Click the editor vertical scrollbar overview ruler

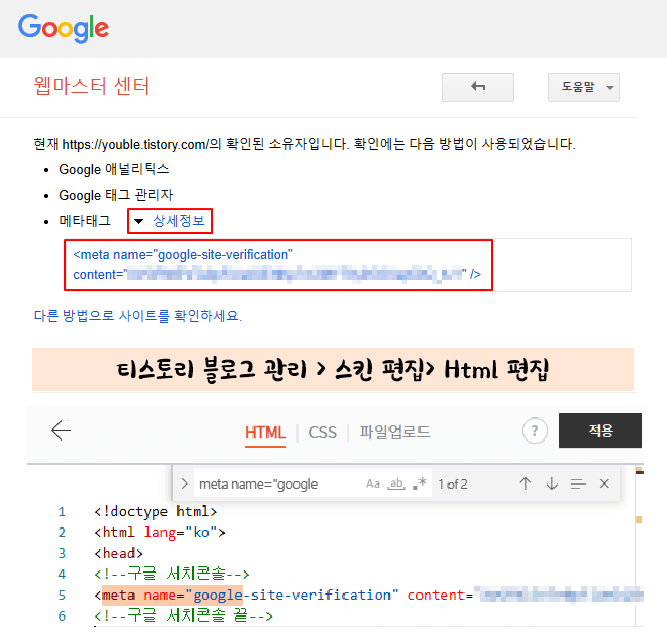[x=639, y=546]
